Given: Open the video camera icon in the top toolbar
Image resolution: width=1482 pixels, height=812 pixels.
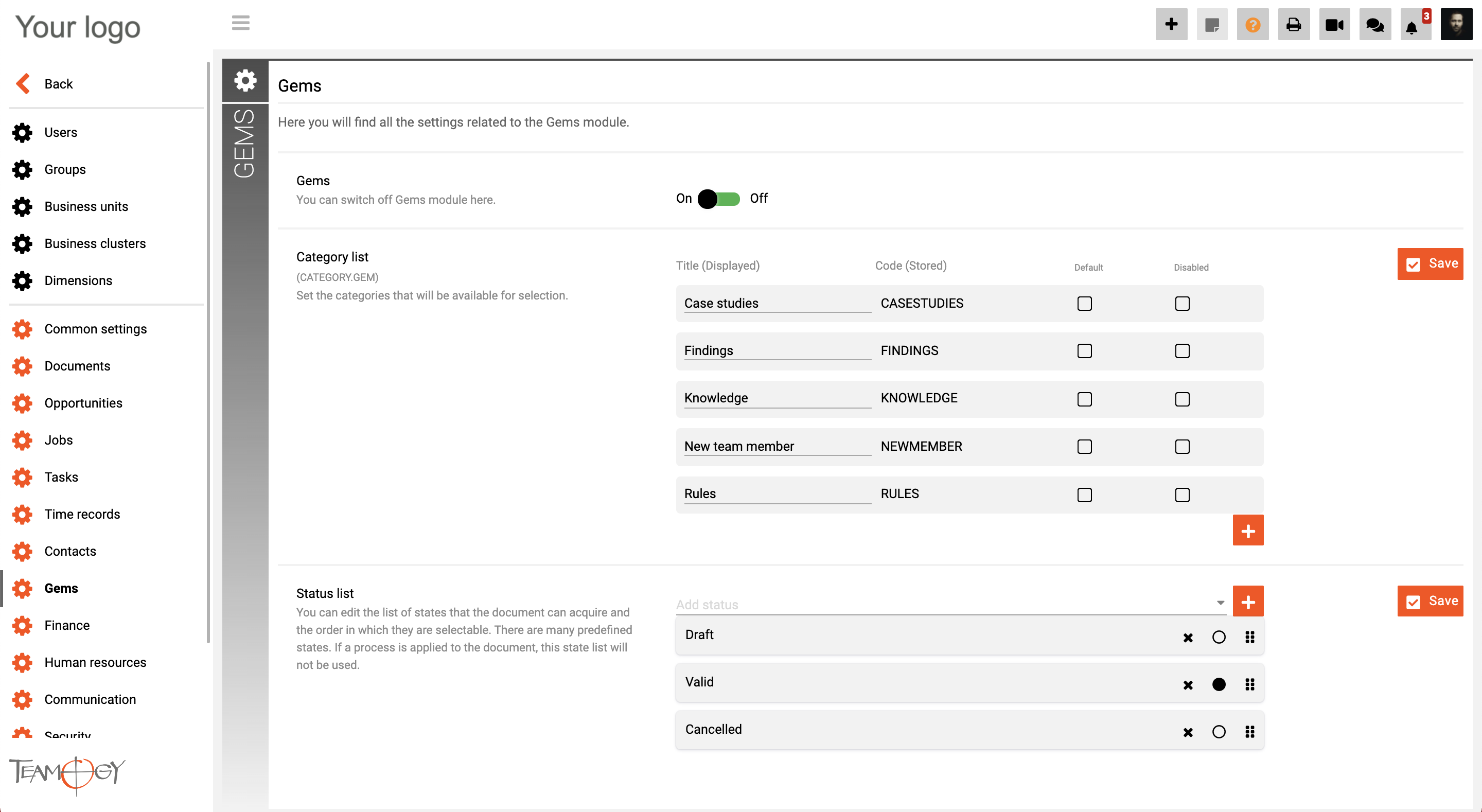Looking at the screenshot, I should pos(1334,24).
